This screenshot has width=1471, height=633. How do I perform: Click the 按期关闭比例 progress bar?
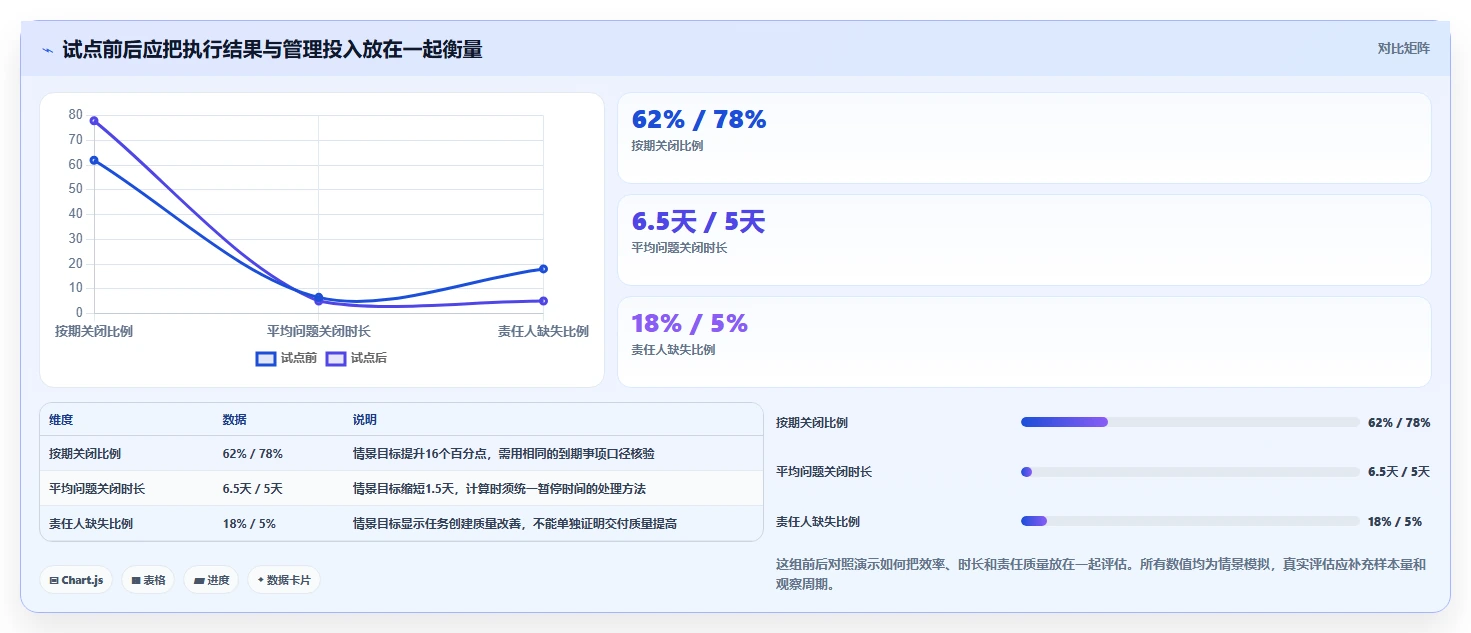[1190, 422]
